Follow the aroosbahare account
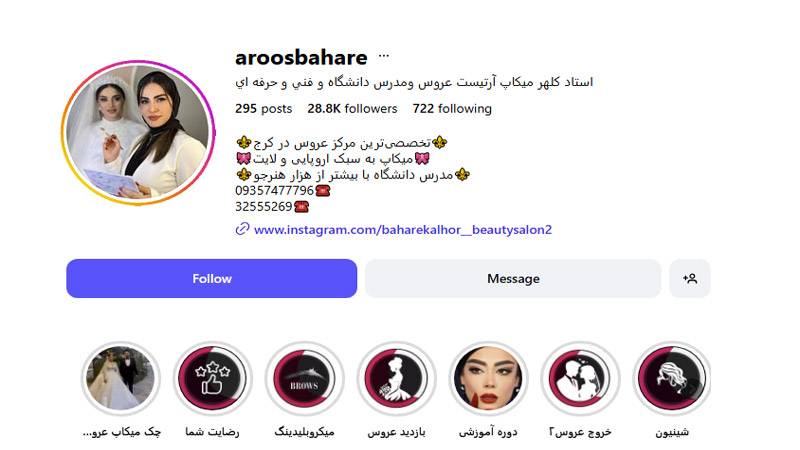 point(212,279)
